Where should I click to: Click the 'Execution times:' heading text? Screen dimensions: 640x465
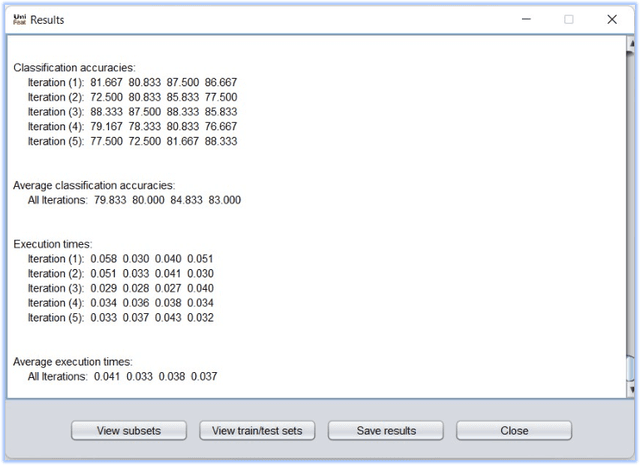pos(53,243)
